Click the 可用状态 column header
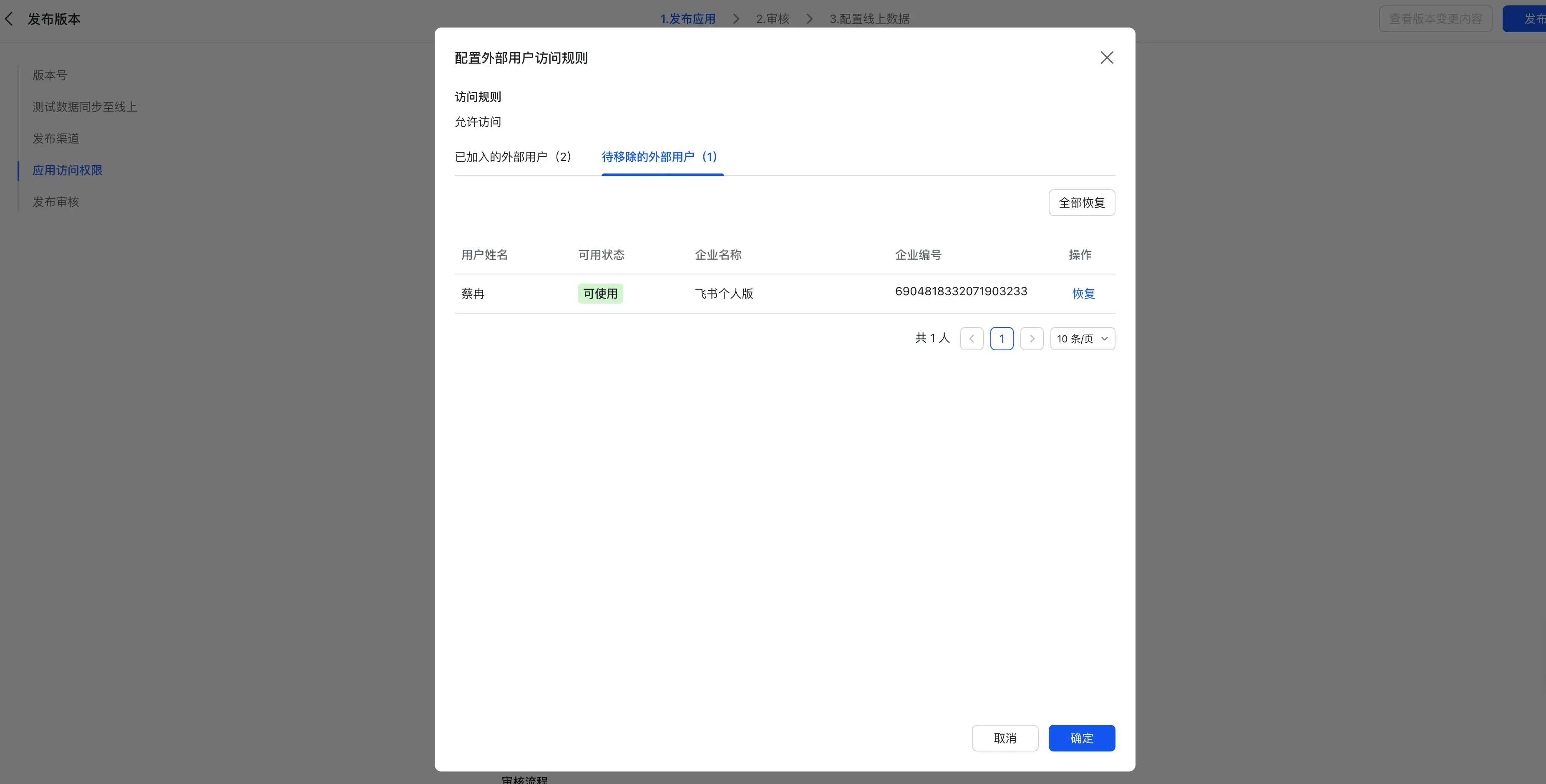The image size is (1546, 784). (x=602, y=255)
